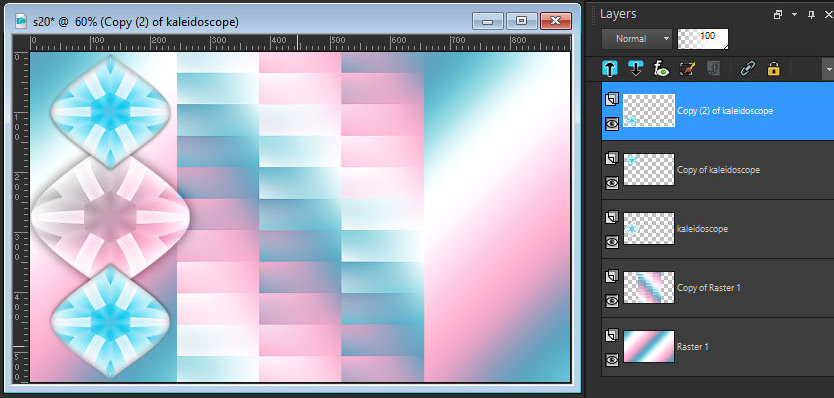Click the float/restore icon on Layers panel

[x=778, y=15]
